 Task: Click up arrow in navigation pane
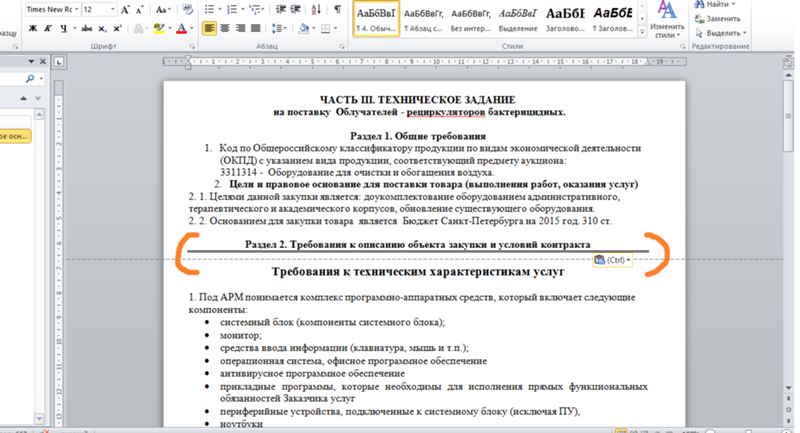[23, 98]
